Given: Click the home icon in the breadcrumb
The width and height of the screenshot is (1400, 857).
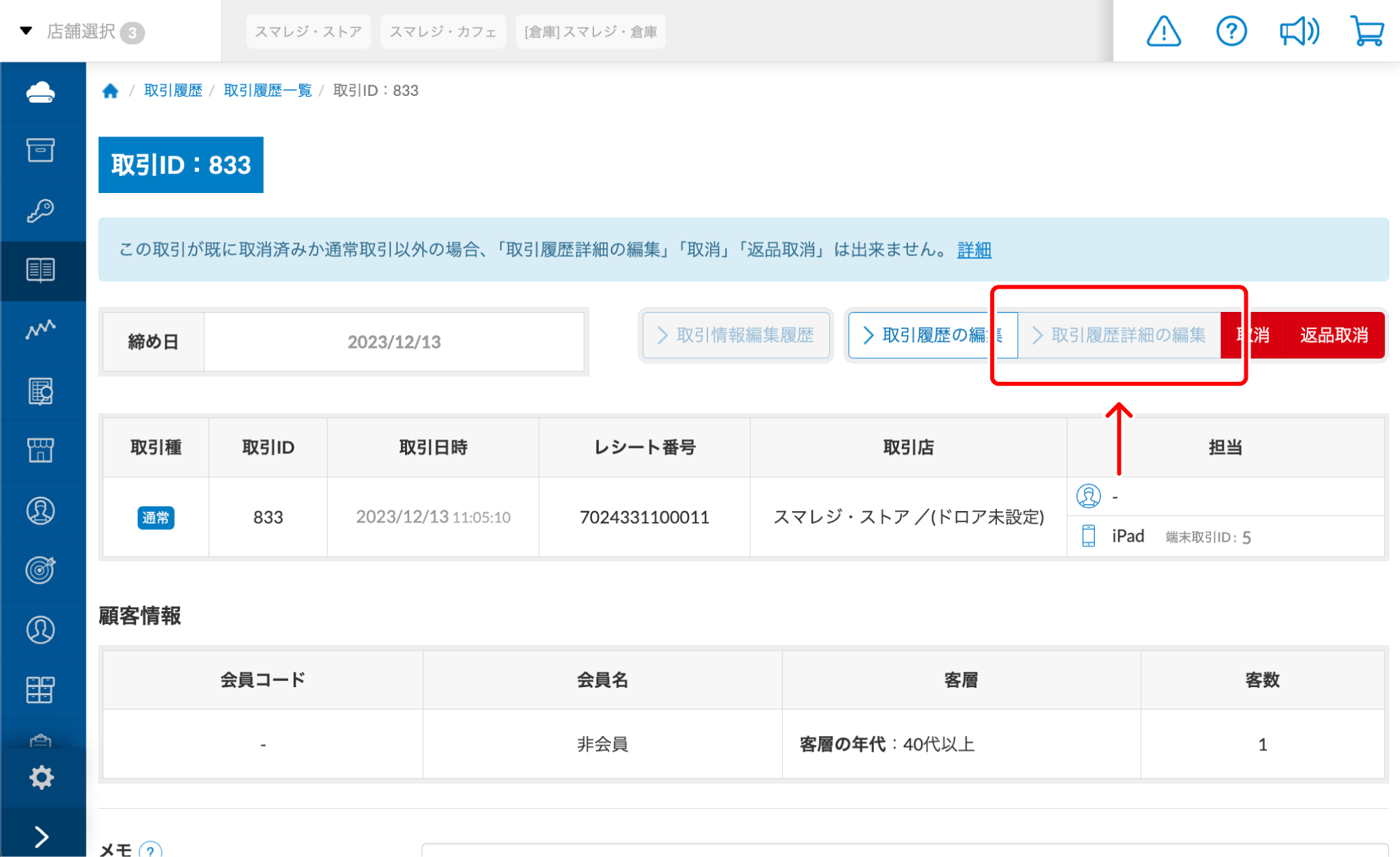Looking at the screenshot, I should point(111,90).
